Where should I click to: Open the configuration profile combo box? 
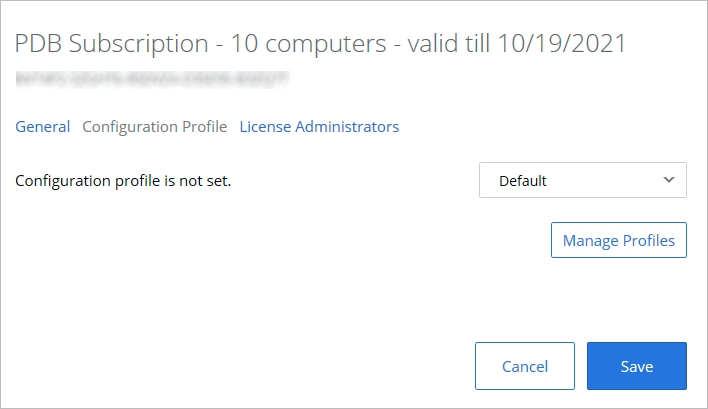click(582, 181)
